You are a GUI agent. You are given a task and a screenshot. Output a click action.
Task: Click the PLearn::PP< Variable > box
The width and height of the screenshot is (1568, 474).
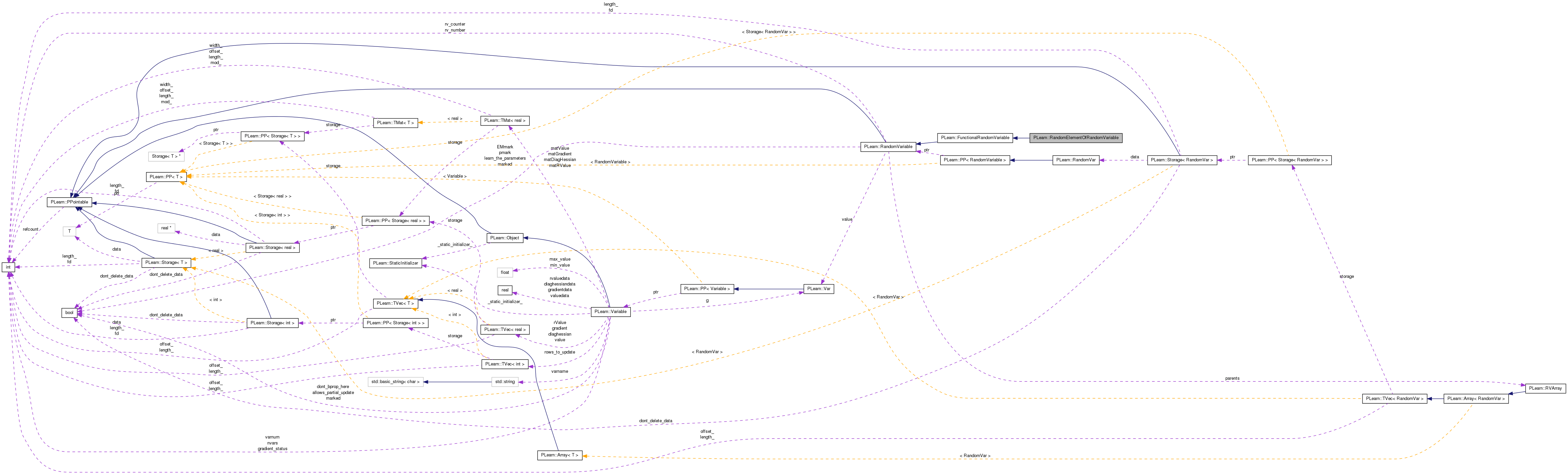point(707,289)
